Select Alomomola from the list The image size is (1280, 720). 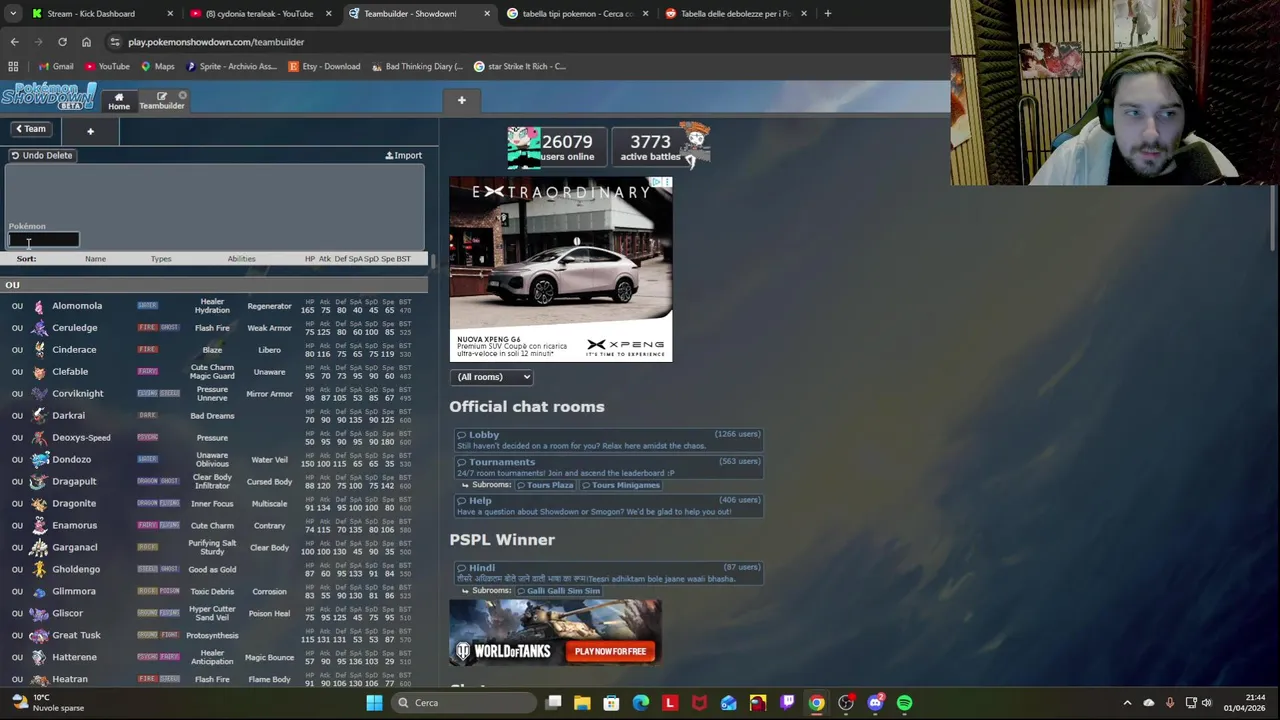tap(214, 306)
